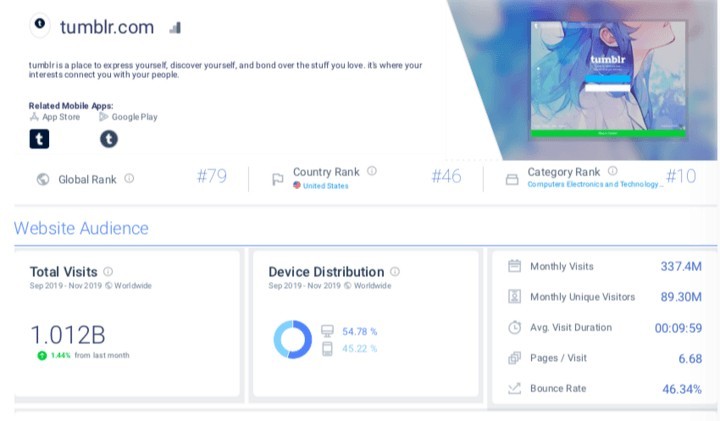Click the 00:09:59 visit duration value
This screenshot has width=720, height=421.
tap(678, 328)
